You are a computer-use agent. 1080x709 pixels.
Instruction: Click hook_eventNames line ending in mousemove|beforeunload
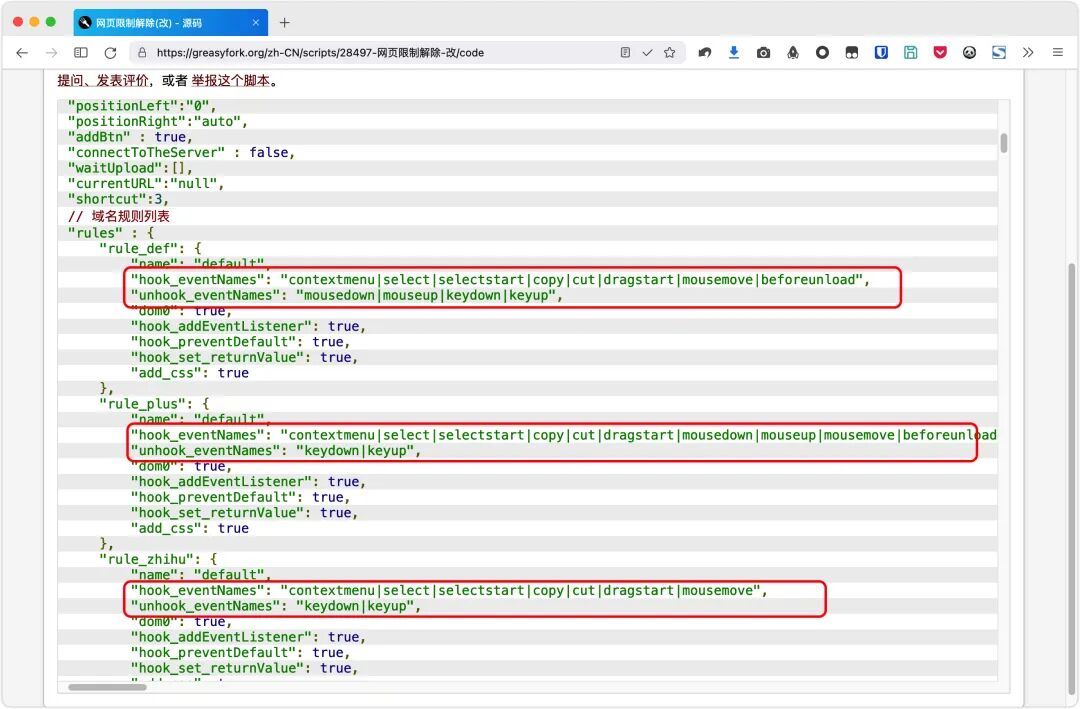pos(501,279)
